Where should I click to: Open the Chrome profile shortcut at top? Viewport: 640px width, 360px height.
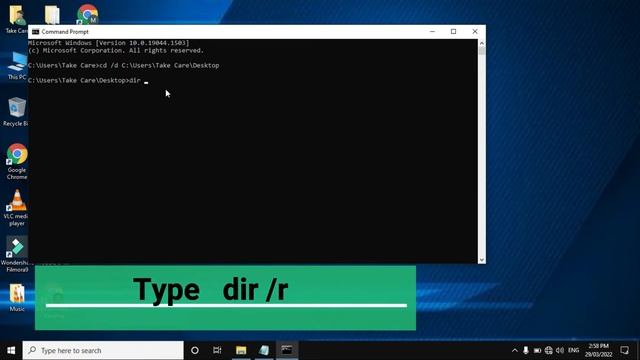87,14
